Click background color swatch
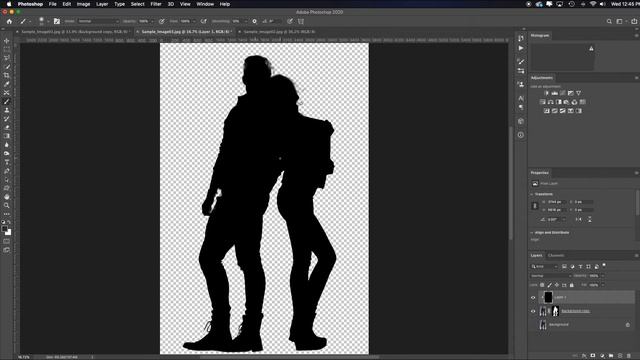Image resolution: width=640 pixels, height=360 pixels. [x=9, y=233]
